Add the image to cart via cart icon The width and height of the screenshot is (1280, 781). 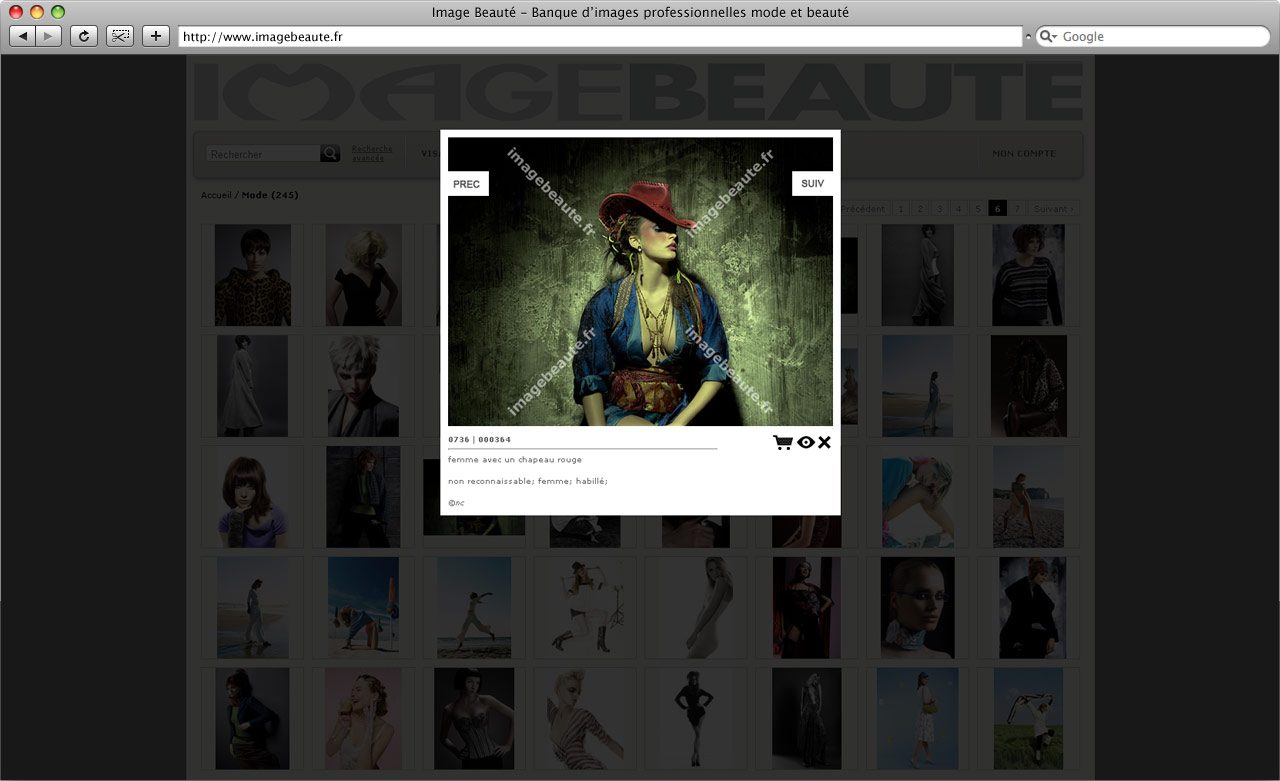(782, 442)
